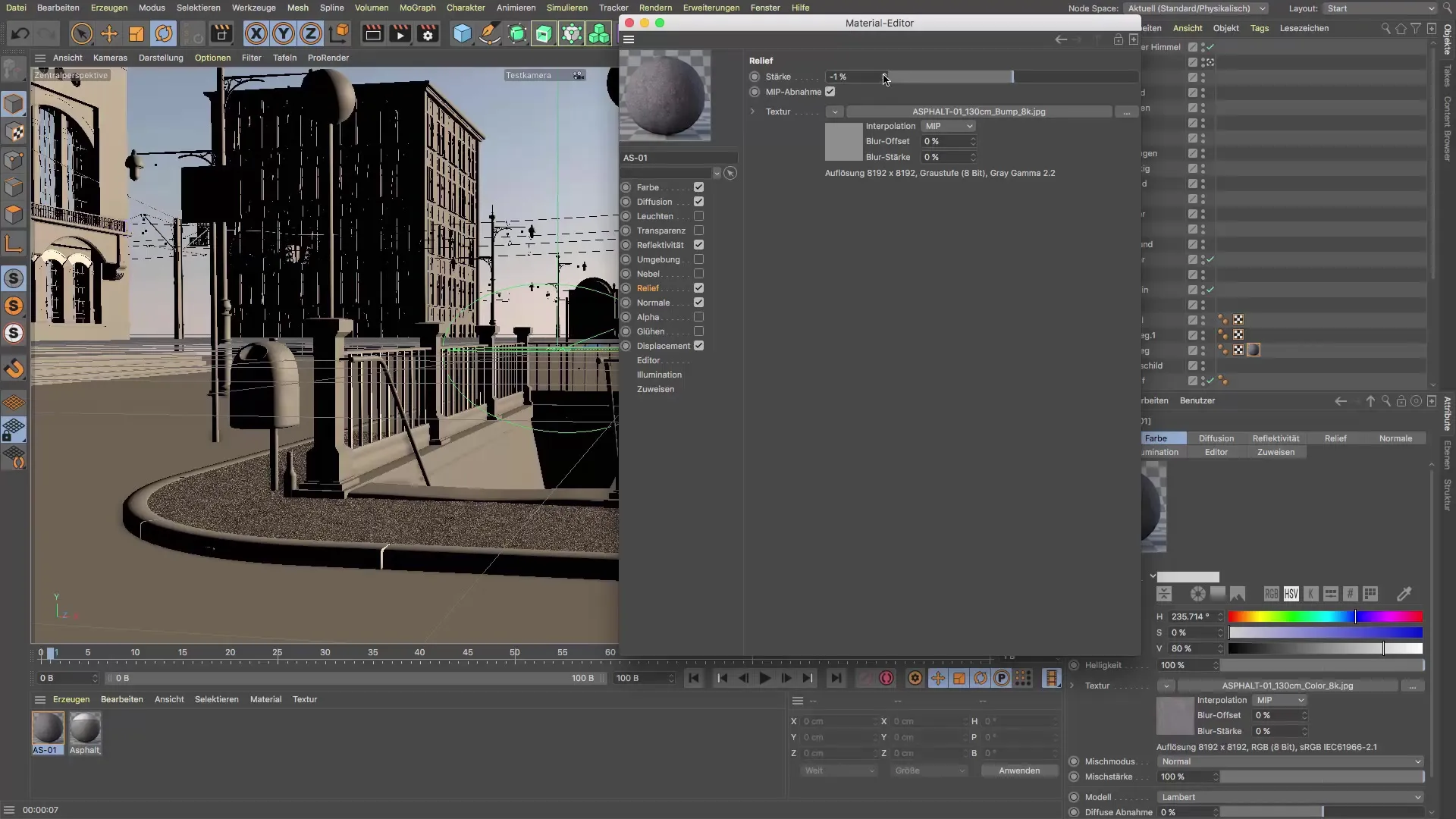Enable the Leuchten channel checkbox
1456x819 pixels.
(698, 216)
